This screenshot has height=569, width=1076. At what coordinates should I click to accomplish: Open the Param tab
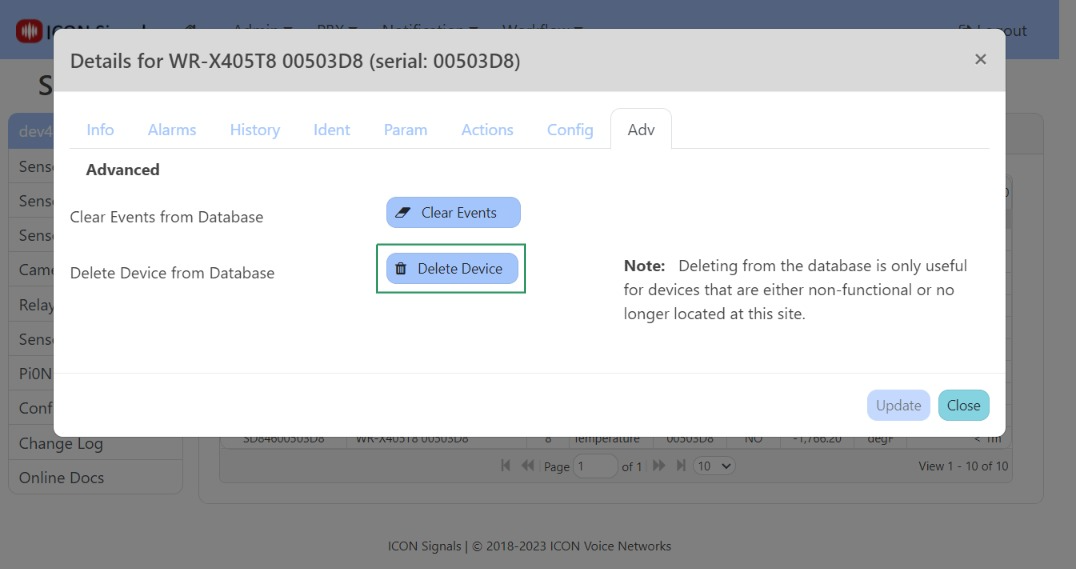pos(405,130)
